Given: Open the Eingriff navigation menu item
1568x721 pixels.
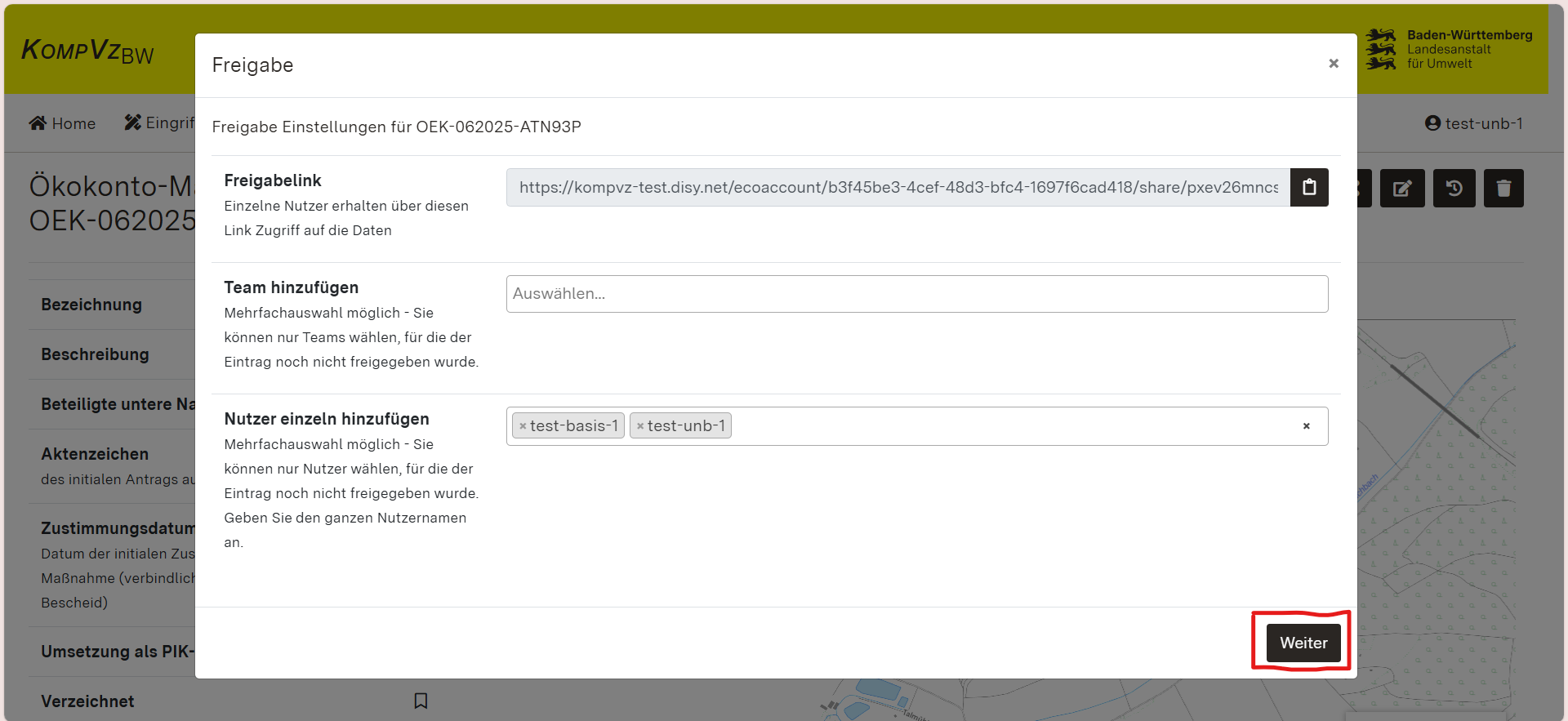Looking at the screenshot, I should click(x=160, y=123).
